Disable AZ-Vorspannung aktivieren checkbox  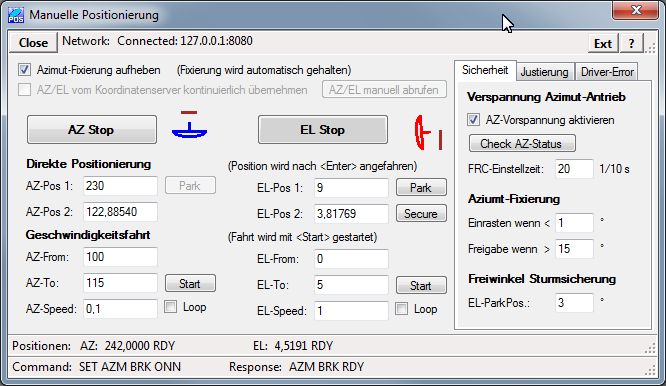tap(473, 120)
